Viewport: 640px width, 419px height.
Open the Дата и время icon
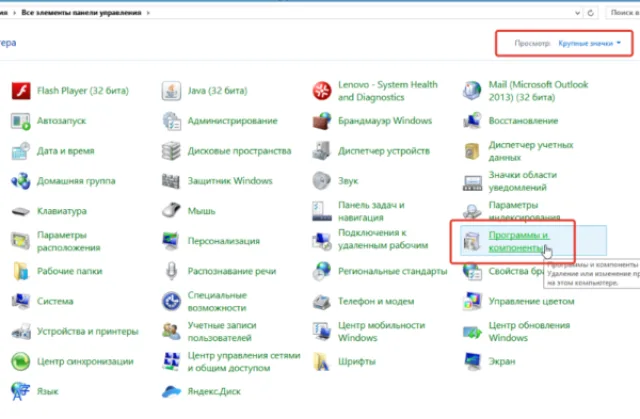pos(21,151)
